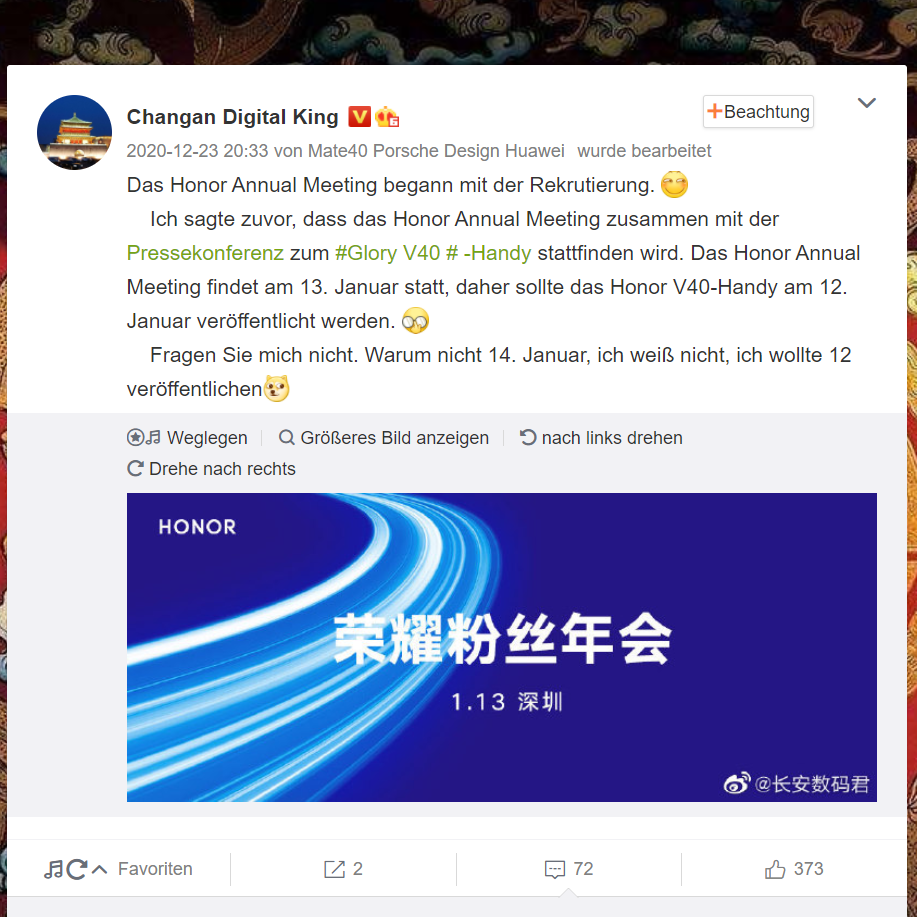
Task: Open comments via speech bubble icon 72
Action: coord(568,869)
